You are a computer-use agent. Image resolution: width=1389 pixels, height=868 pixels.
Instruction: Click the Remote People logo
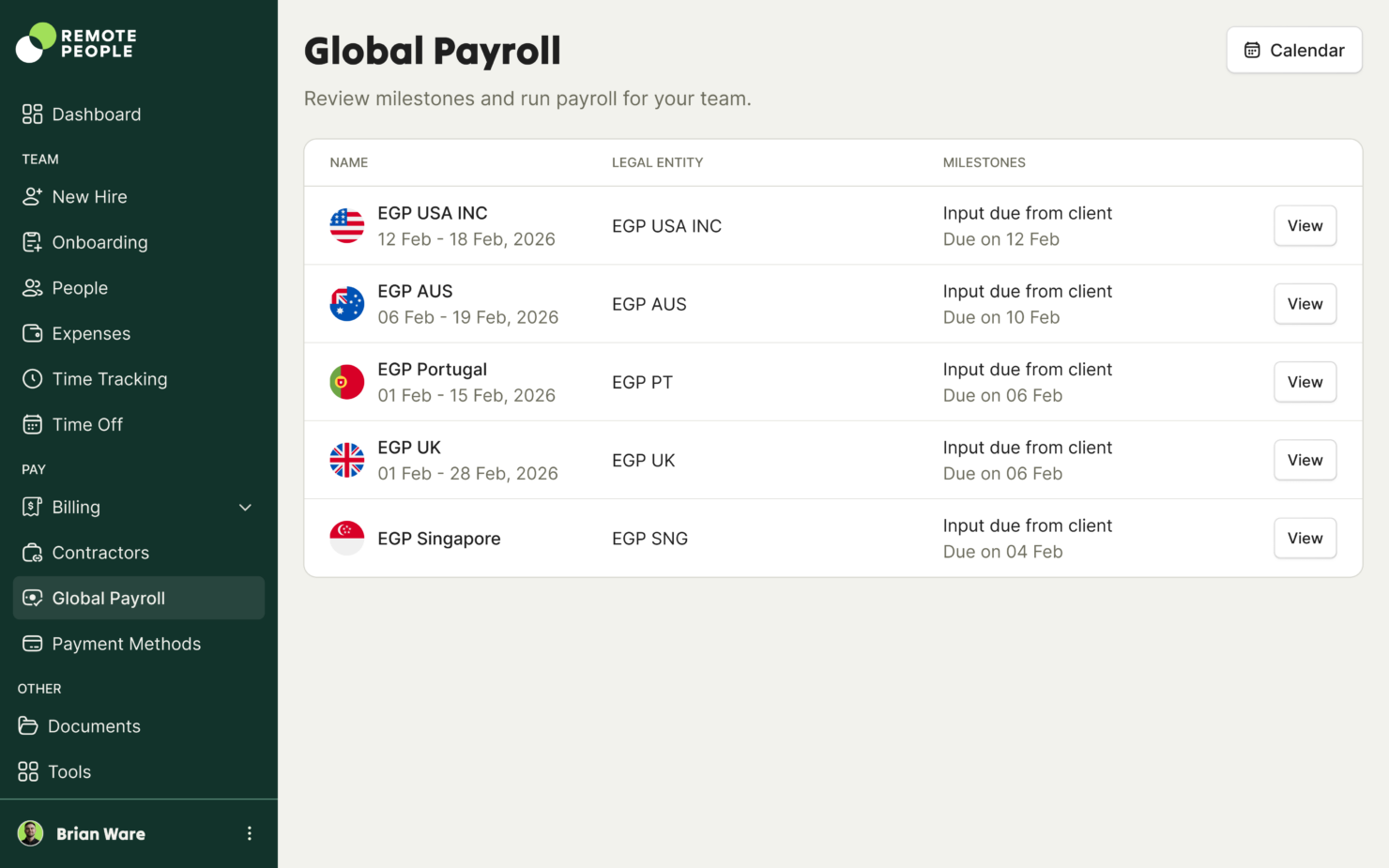(x=75, y=42)
